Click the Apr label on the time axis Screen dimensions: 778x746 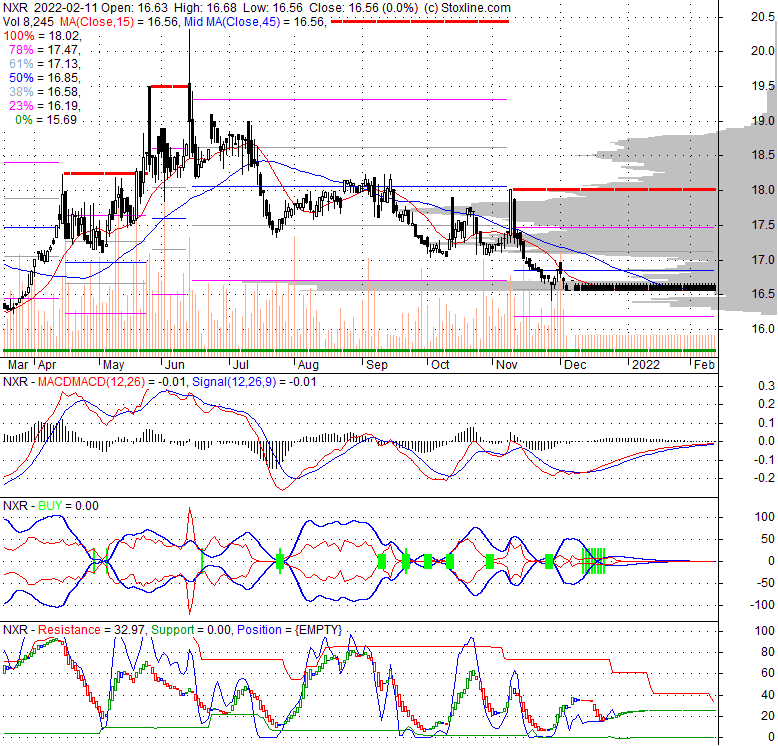pos(47,365)
